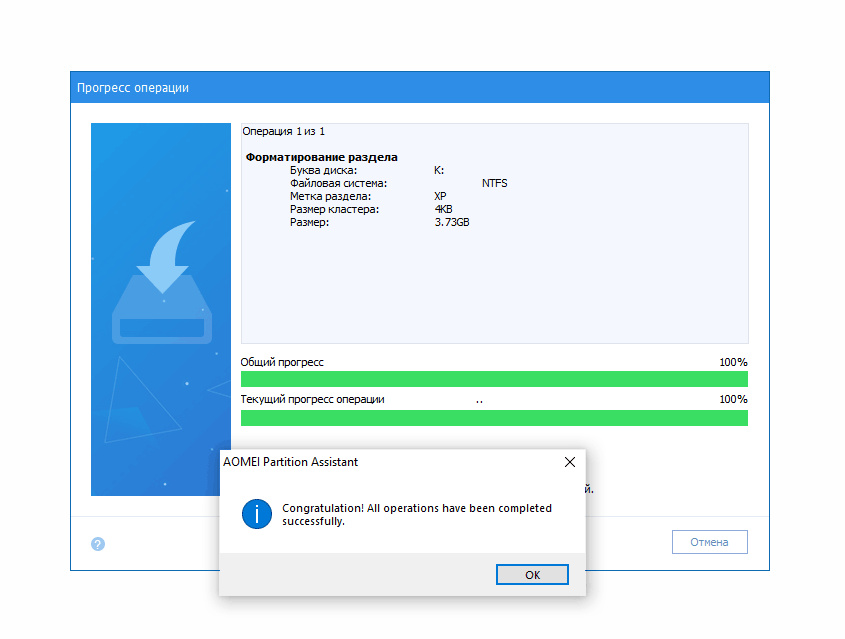
Task: Click the 100% value beside Текущий прогресс операции
Action: click(x=733, y=399)
